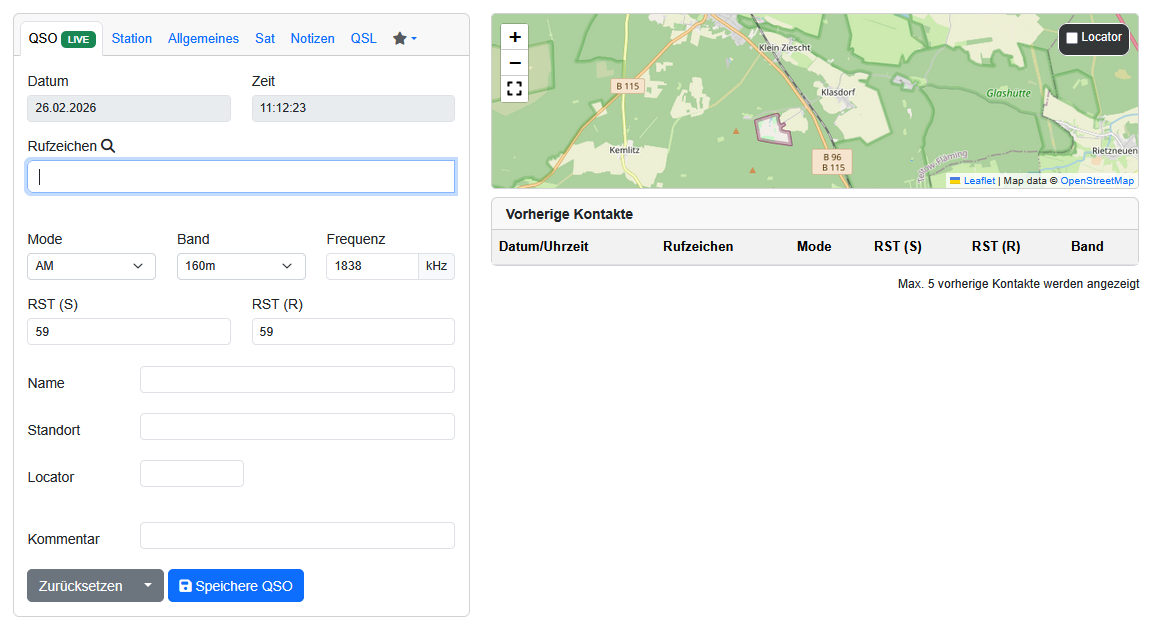
Task: Switch to the Station tab
Action: click(132, 38)
